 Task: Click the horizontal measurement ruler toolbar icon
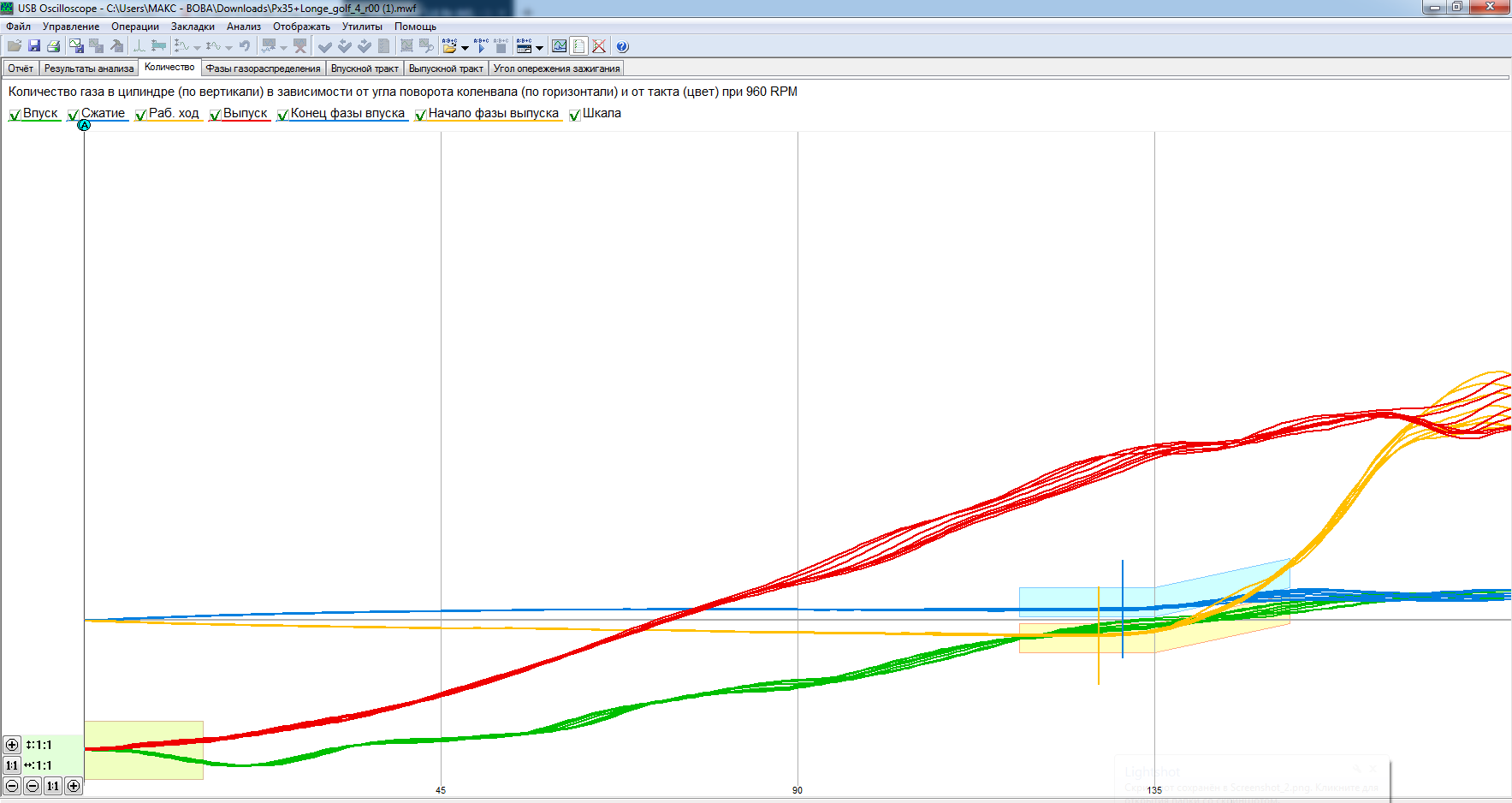[158, 46]
